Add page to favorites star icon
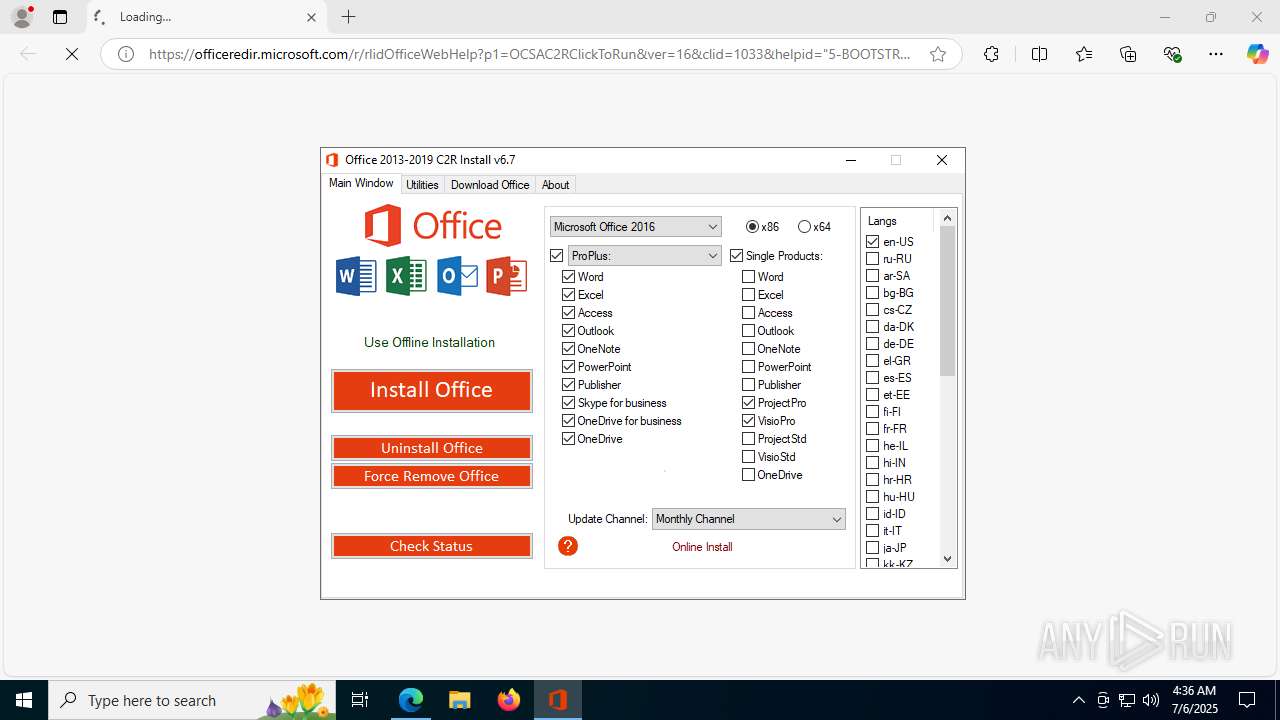 coord(938,54)
